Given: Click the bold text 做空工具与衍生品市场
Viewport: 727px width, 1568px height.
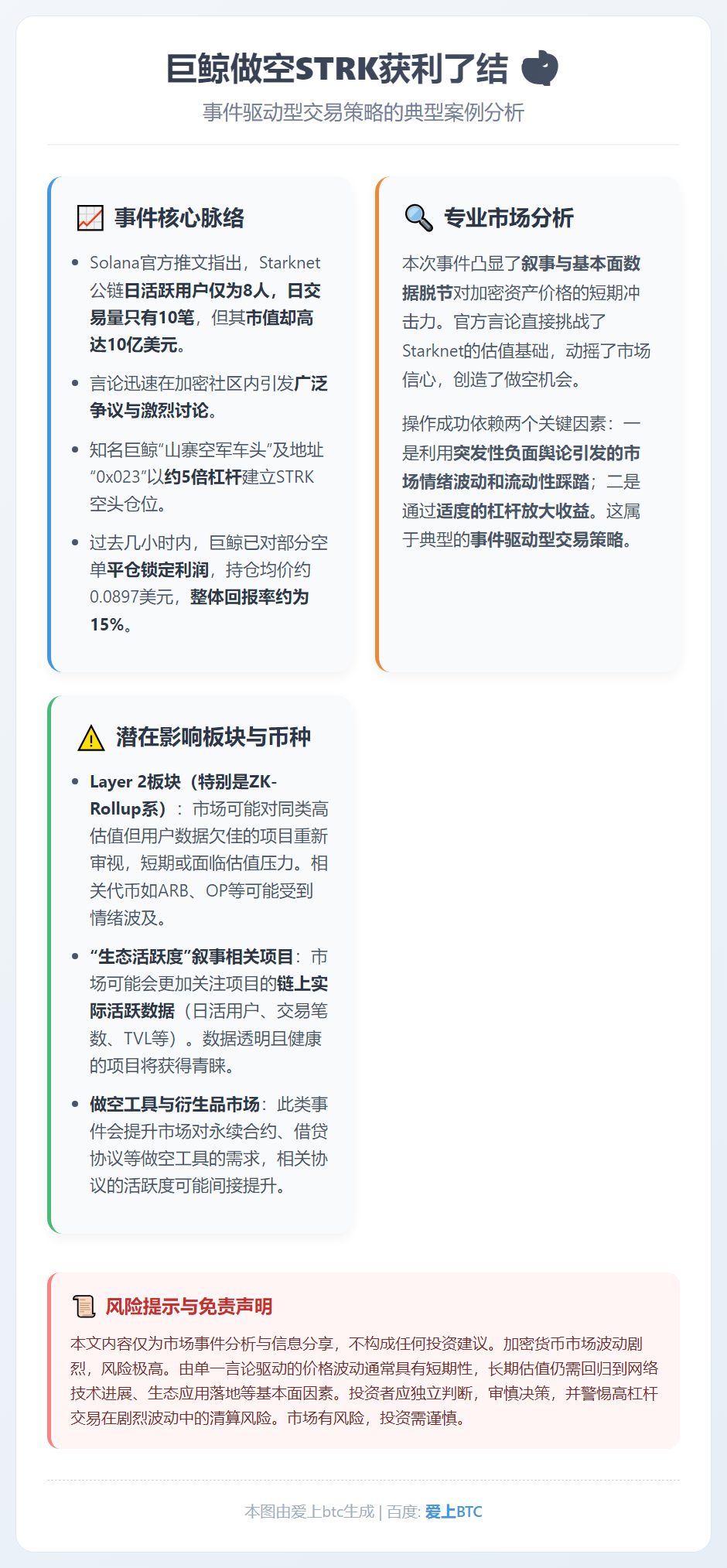Looking at the screenshot, I should (x=175, y=1105).
